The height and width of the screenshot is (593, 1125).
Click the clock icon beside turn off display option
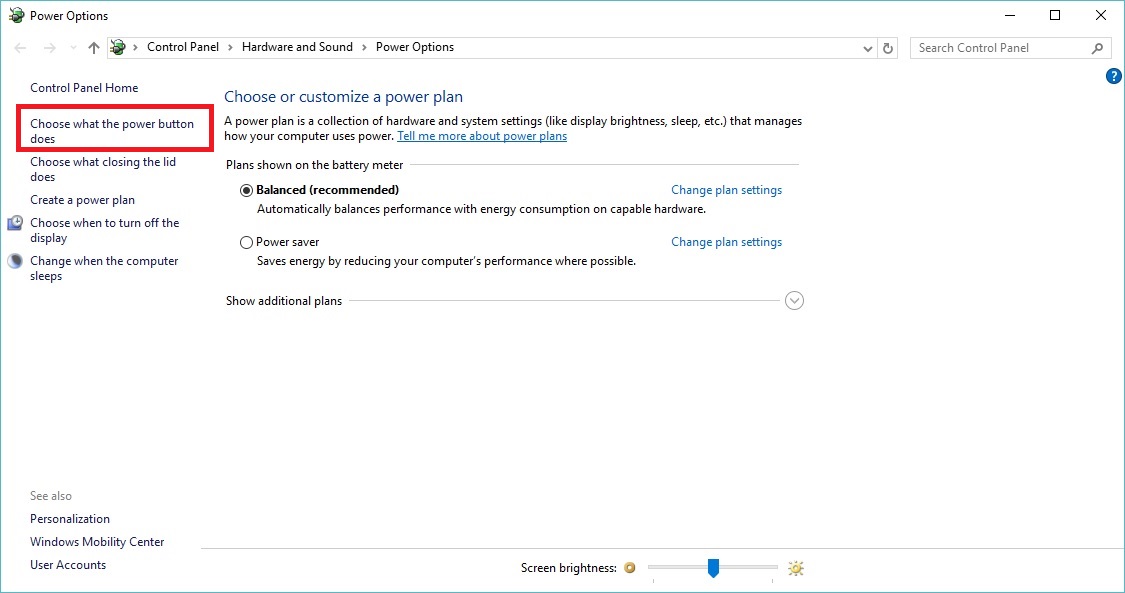[14, 222]
